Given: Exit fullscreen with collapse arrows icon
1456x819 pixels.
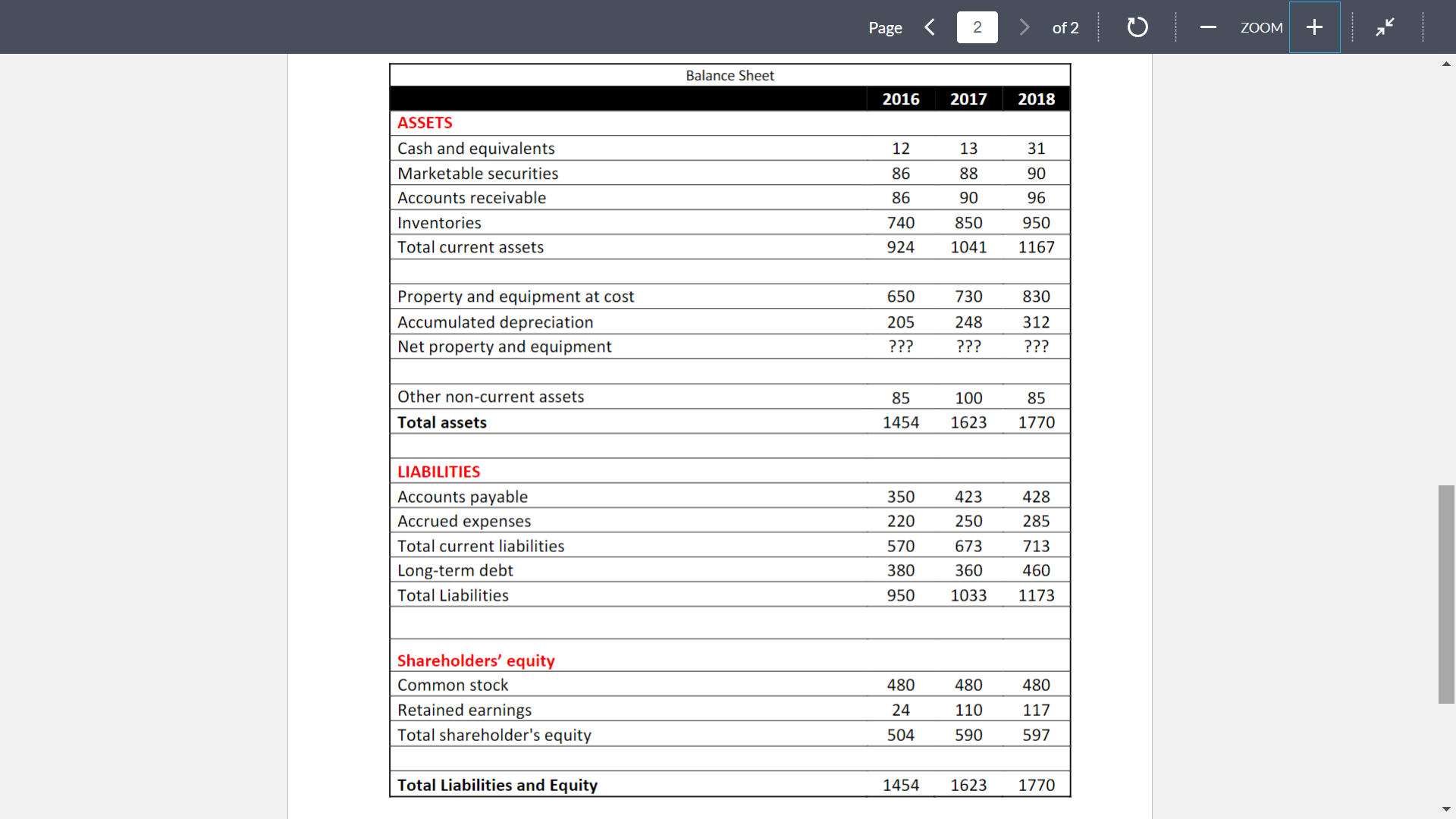Looking at the screenshot, I should [1385, 27].
